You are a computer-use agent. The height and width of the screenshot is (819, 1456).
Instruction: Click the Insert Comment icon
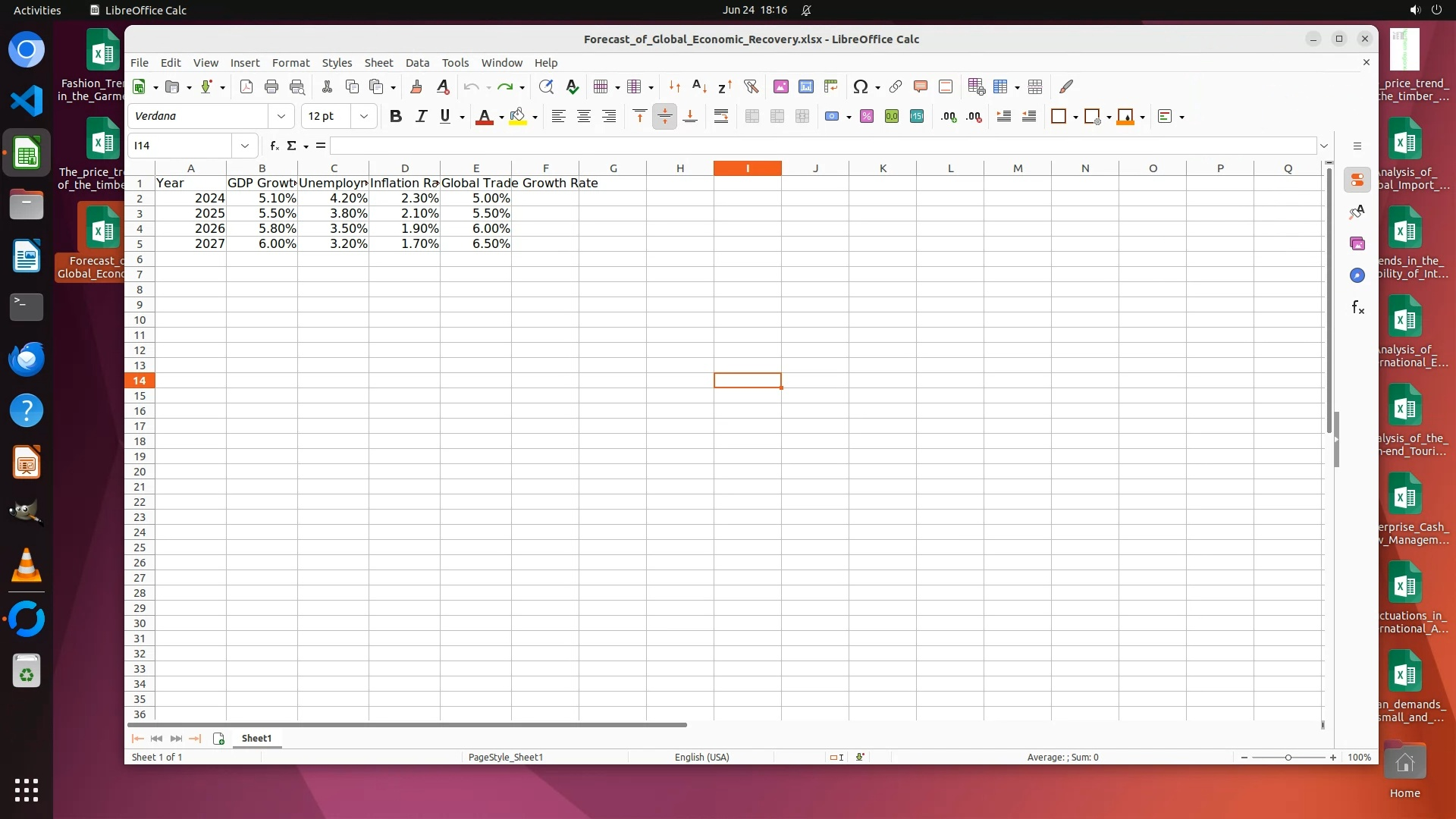click(920, 87)
